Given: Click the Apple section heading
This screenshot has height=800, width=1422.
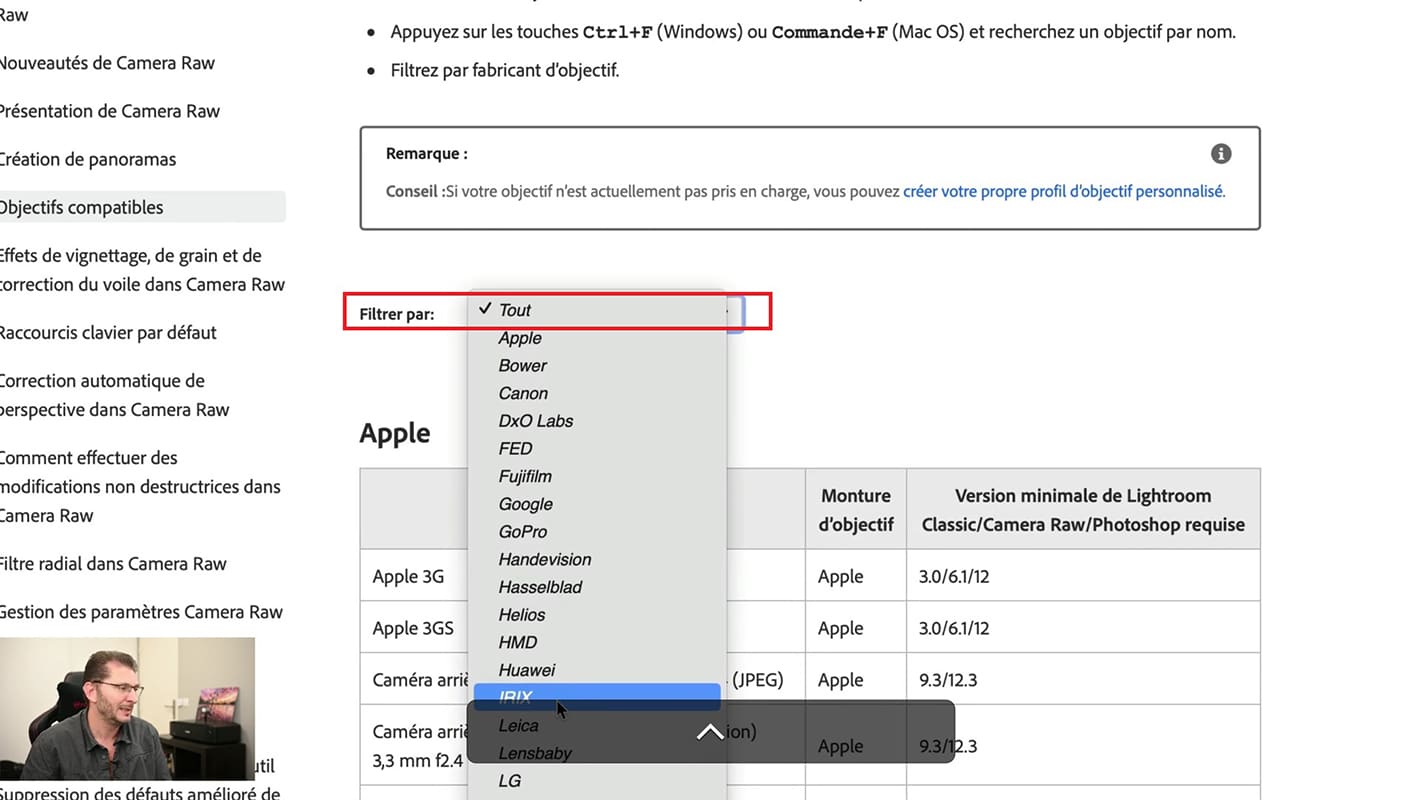Looking at the screenshot, I should [x=395, y=433].
